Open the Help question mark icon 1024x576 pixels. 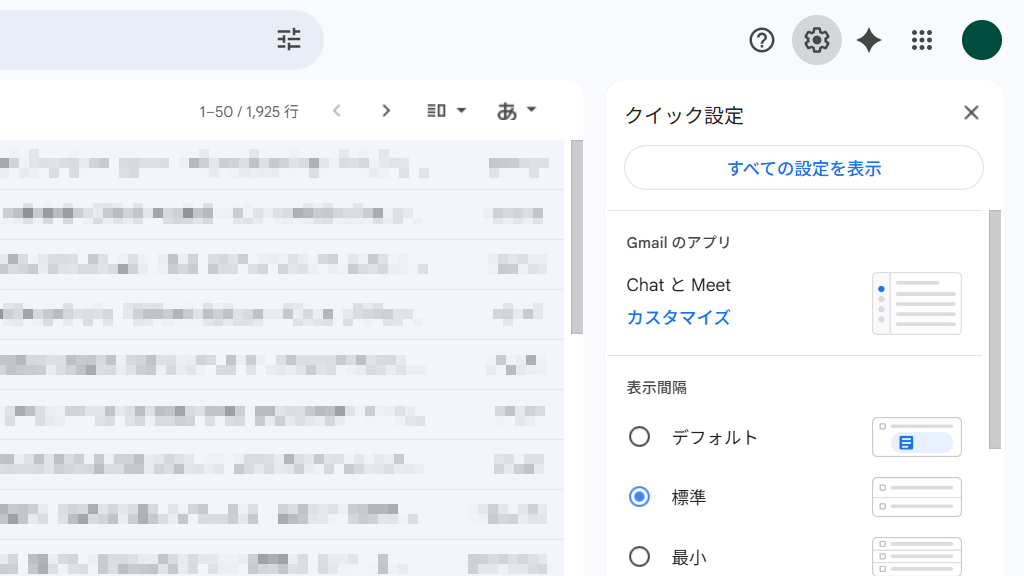pyautogui.click(x=762, y=40)
